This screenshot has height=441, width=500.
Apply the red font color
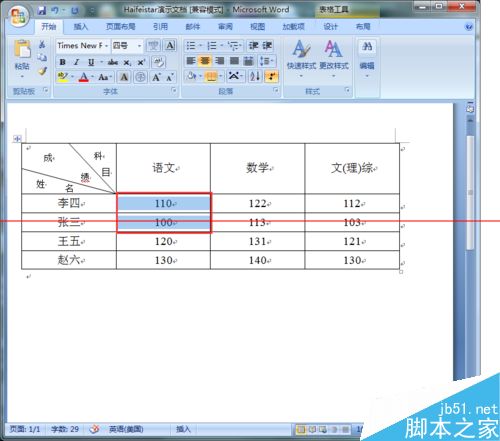point(83,77)
